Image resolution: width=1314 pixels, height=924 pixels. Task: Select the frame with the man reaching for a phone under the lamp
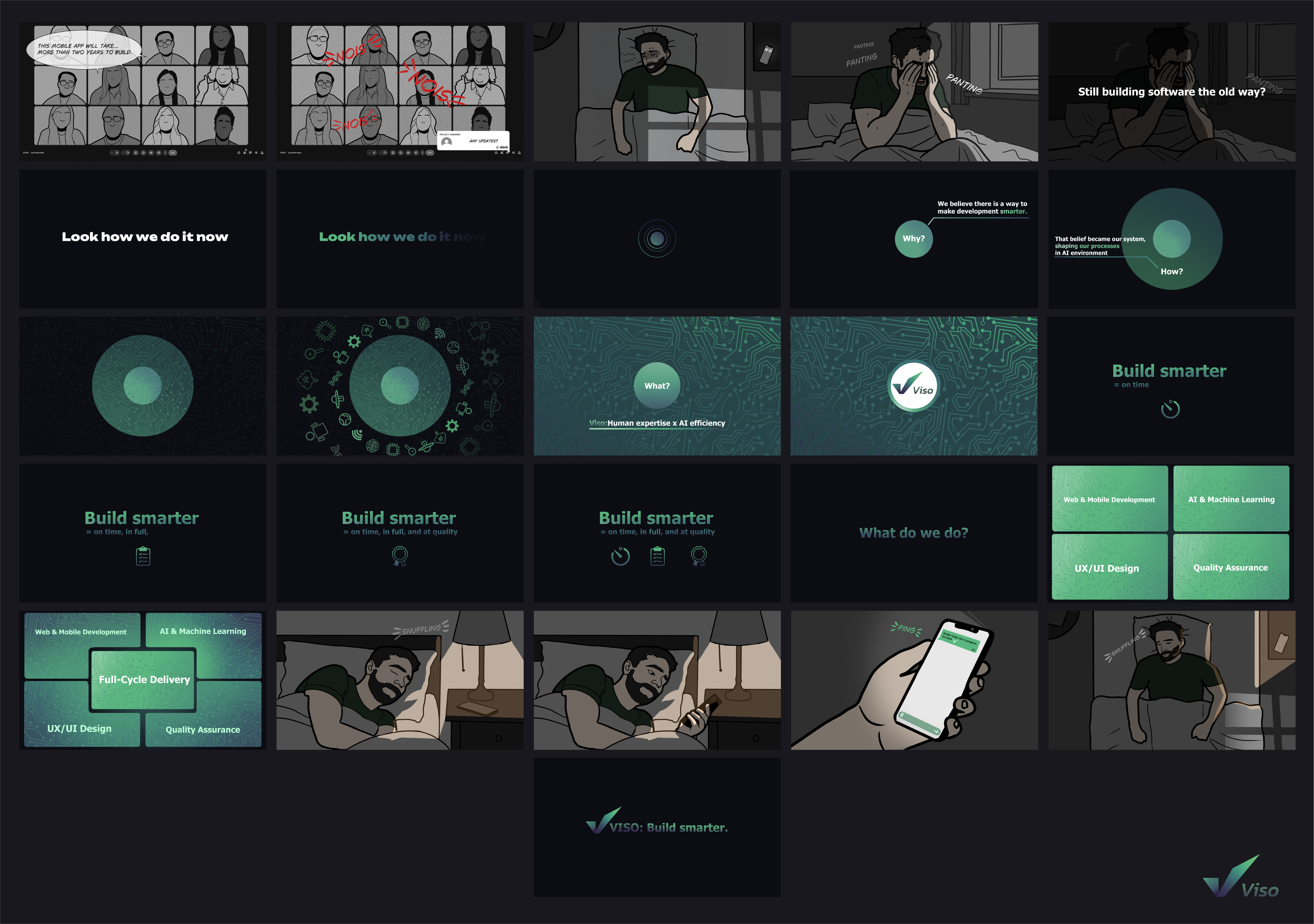[657, 680]
